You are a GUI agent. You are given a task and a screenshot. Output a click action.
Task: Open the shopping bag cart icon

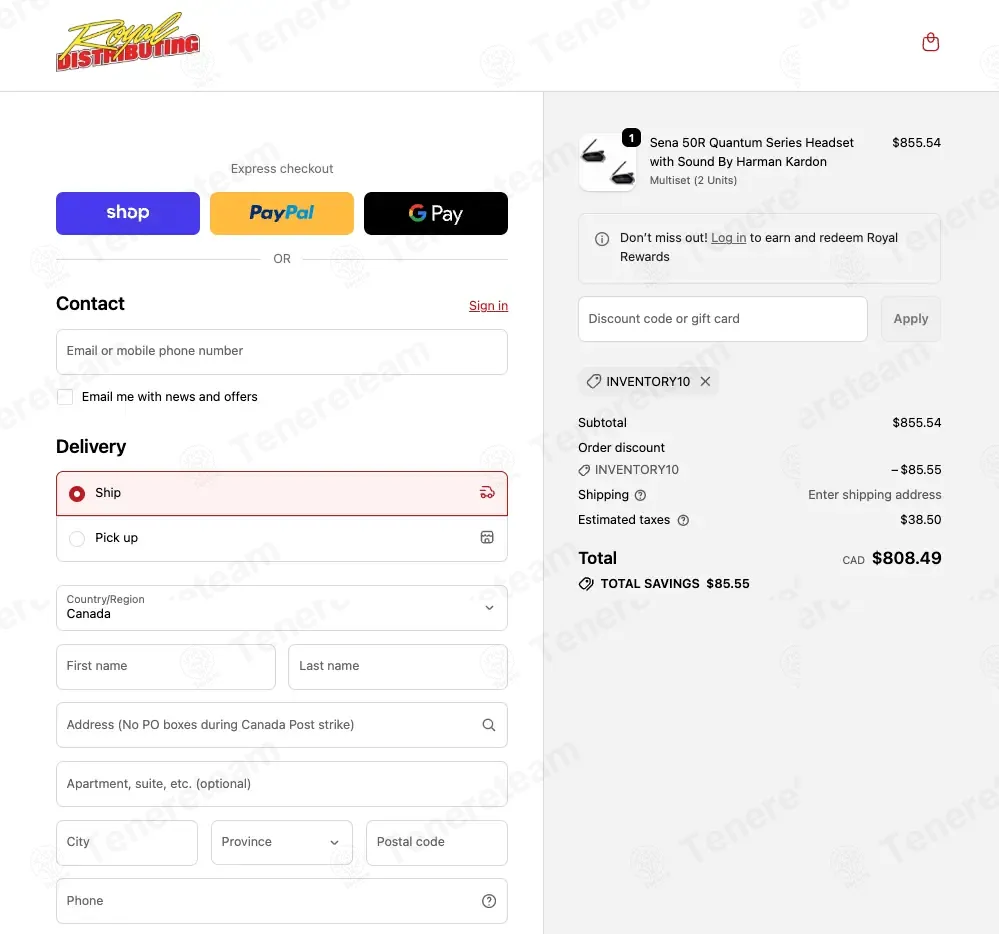click(930, 42)
